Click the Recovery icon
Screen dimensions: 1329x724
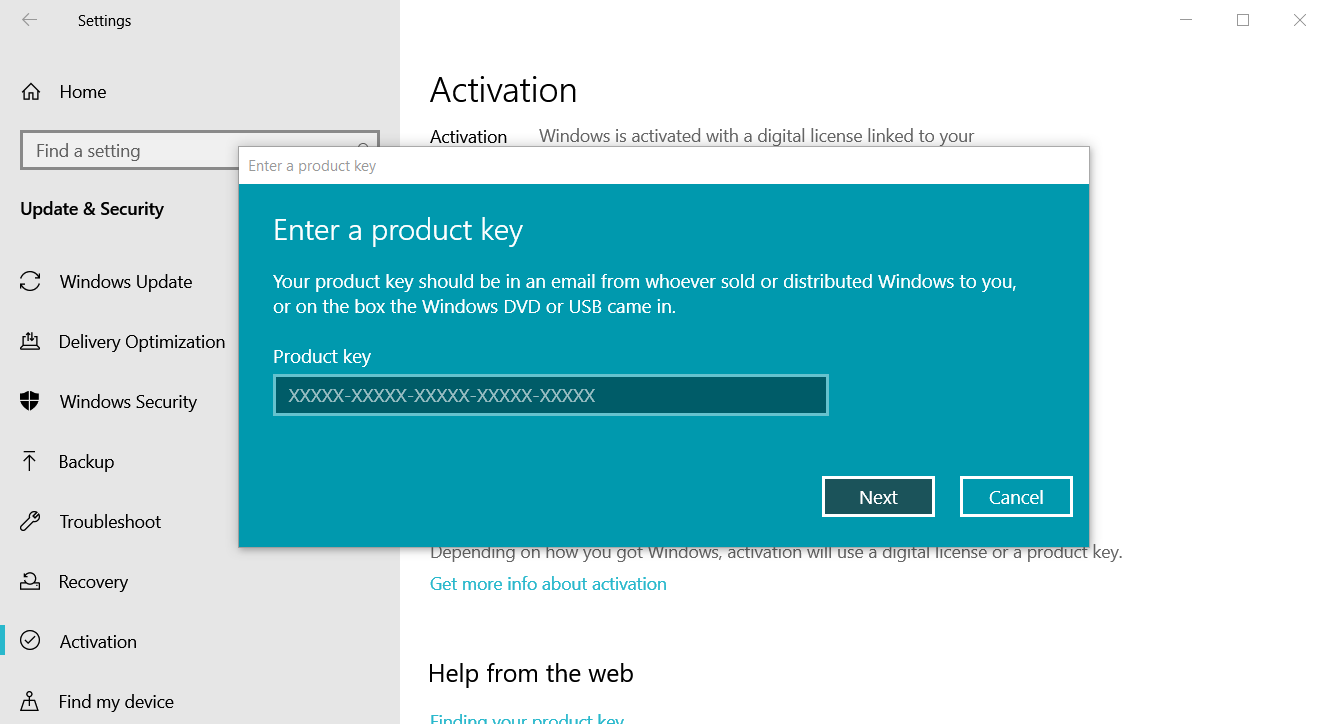coord(30,582)
